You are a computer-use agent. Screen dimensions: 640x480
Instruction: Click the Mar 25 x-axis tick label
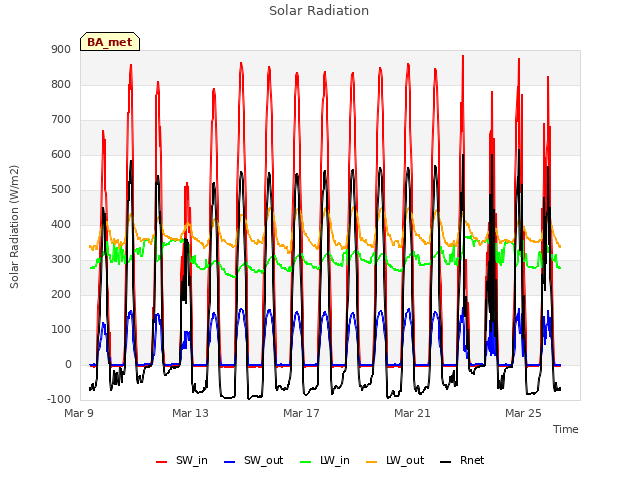(x=523, y=413)
